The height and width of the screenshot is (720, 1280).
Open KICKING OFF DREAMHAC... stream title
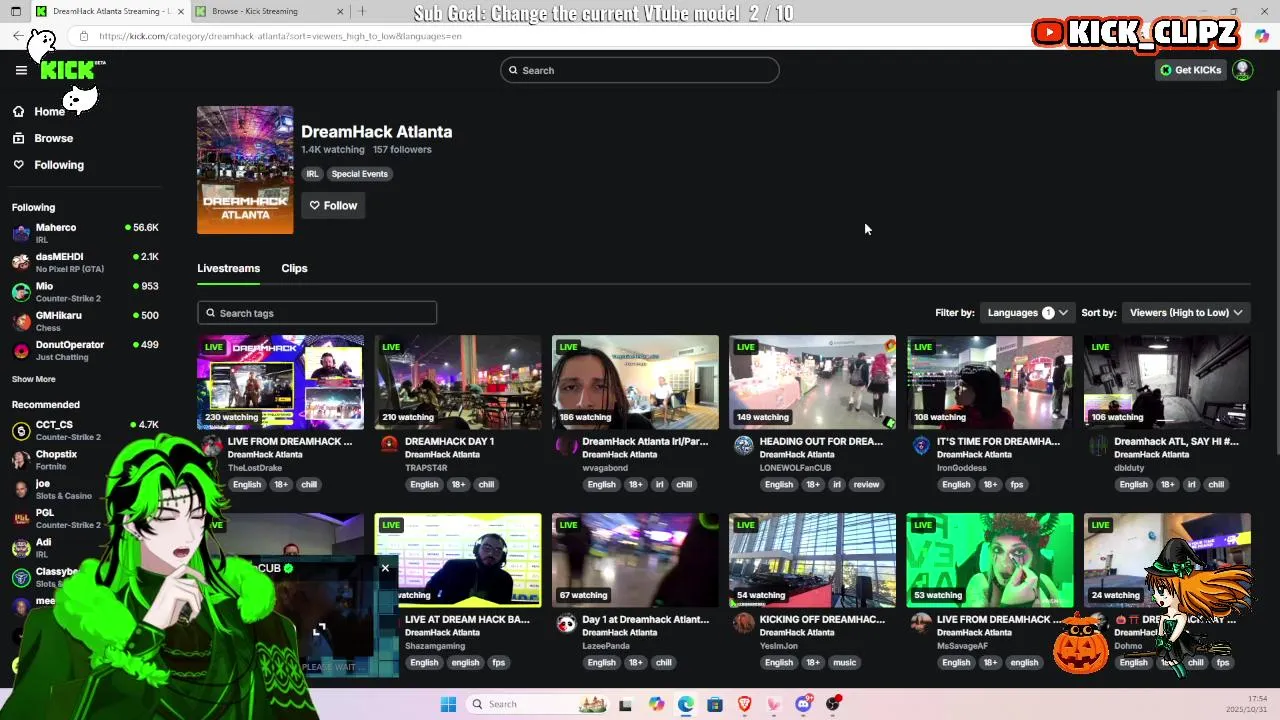point(822,619)
